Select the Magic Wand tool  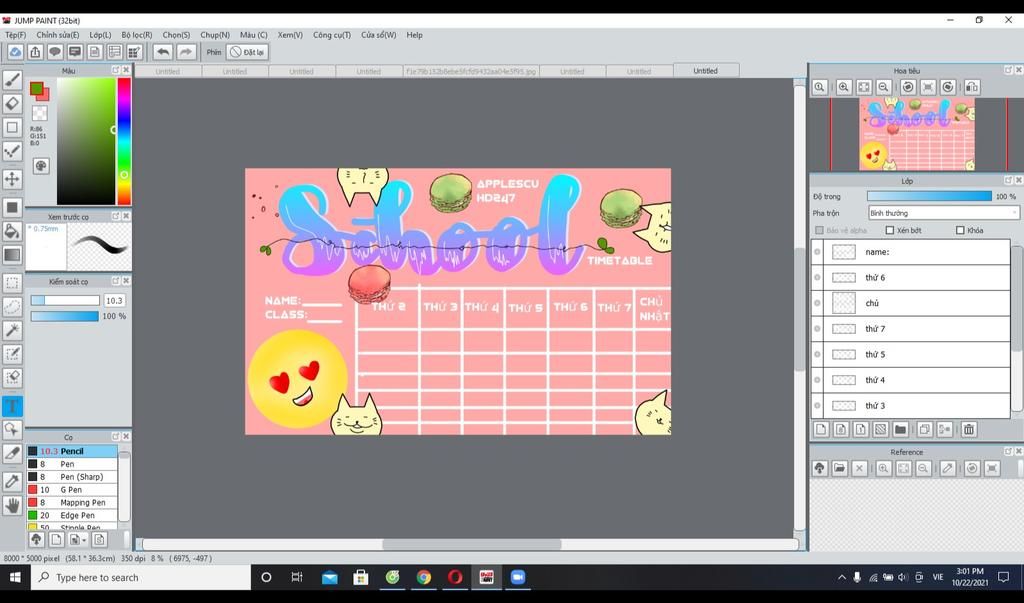pos(12,331)
